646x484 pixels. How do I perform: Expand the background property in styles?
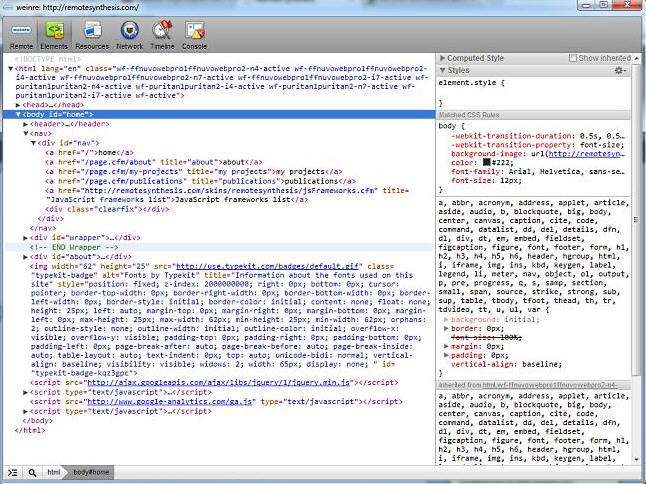point(446,320)
